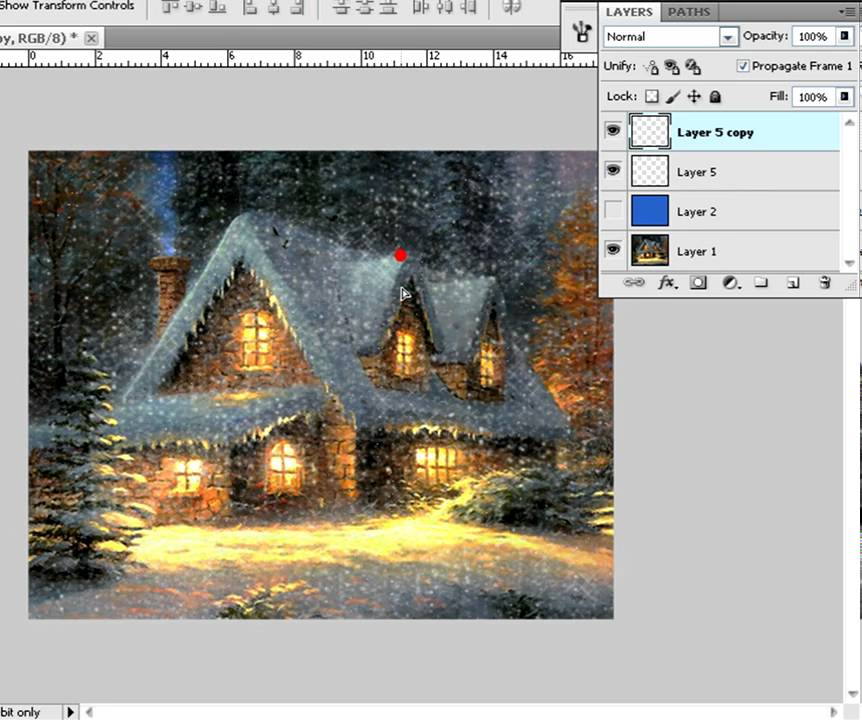Click the Fill 100% value field

click(x=814, y=97)
